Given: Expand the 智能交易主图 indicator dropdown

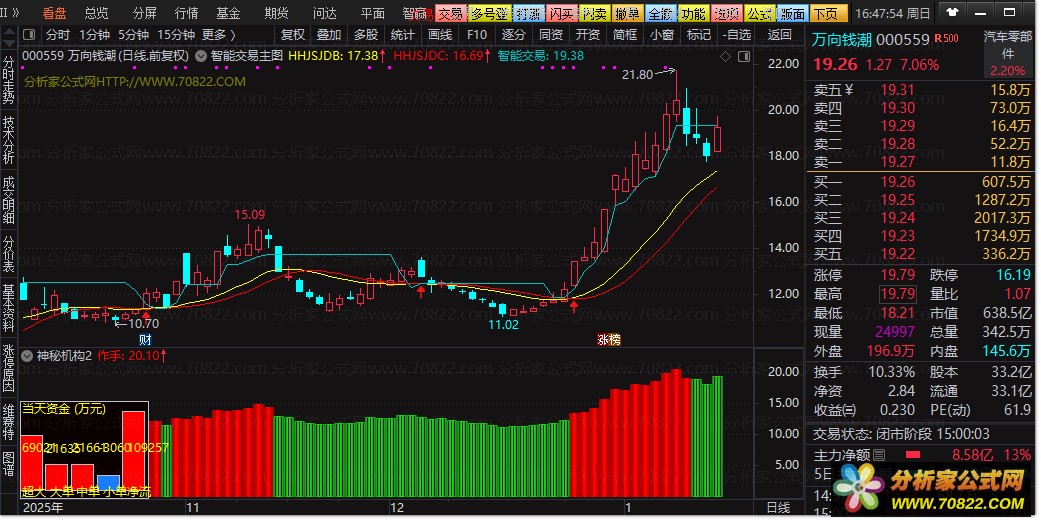Looking at the screenshot, I should [x=202, y=56].
